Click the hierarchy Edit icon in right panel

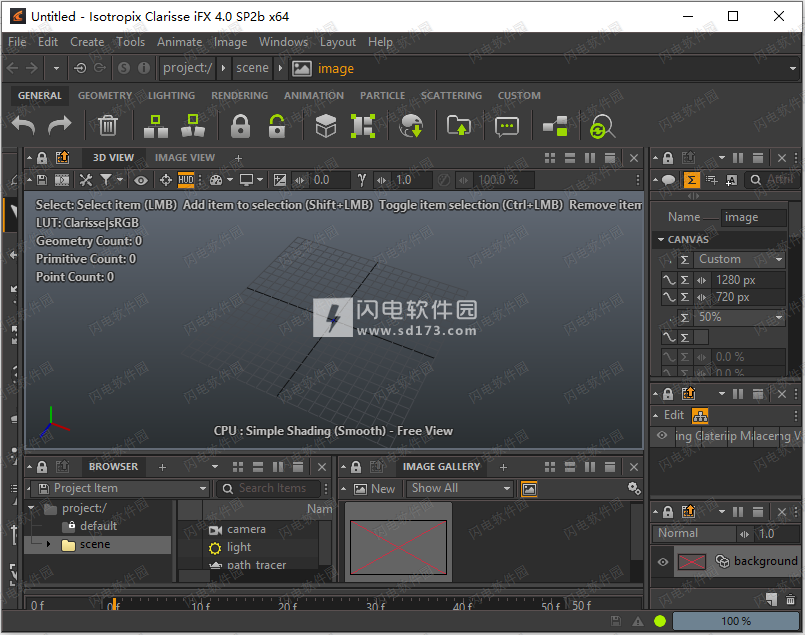[x=700, y=416]
